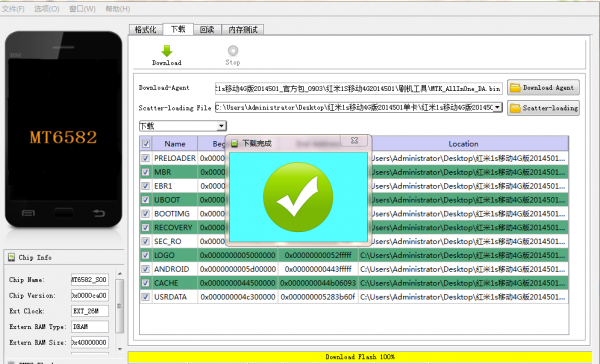Click the Ext Clock field

click(90, 311)
